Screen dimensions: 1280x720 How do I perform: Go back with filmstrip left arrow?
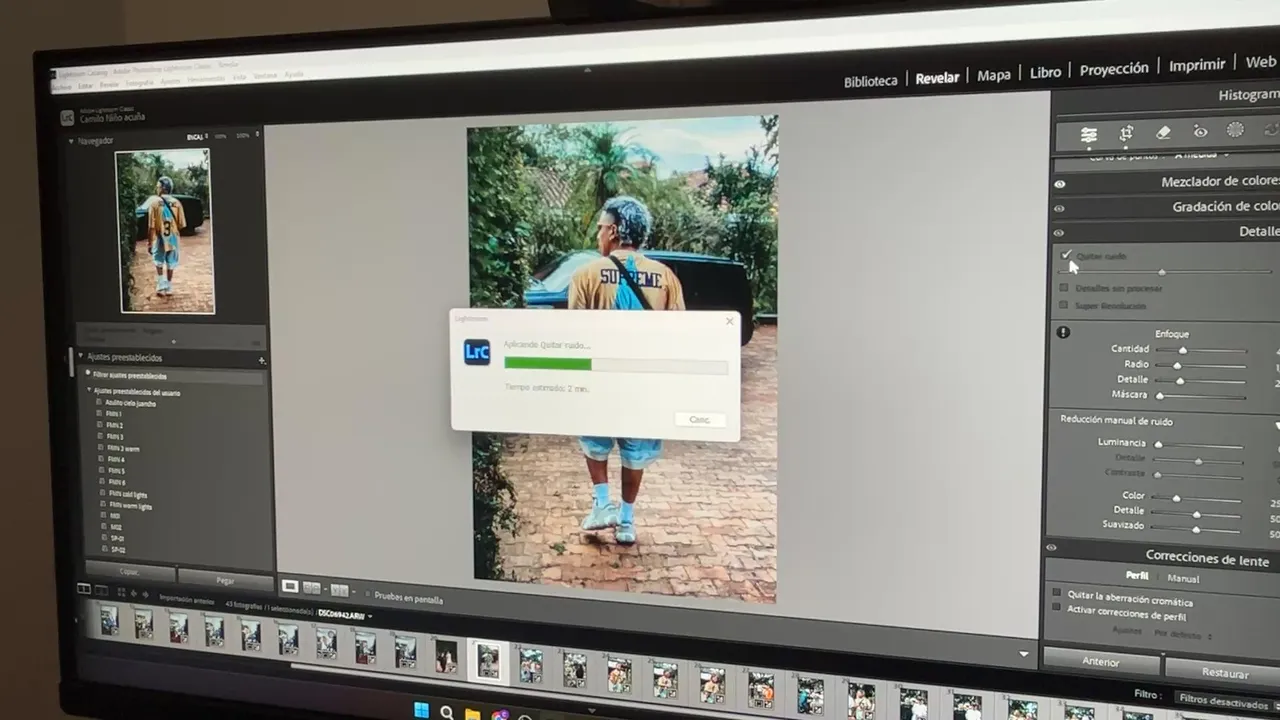pyautogui.click(x=133, y=594)
